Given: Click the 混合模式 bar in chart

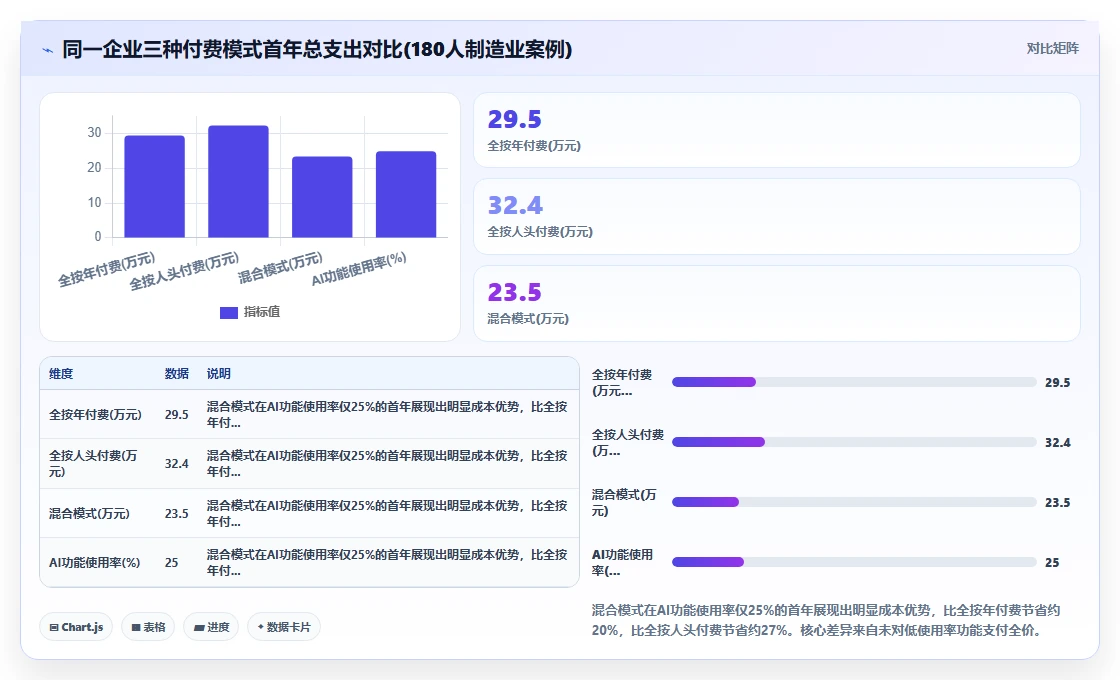Looking at the screenshot, I should click(322, 197).
